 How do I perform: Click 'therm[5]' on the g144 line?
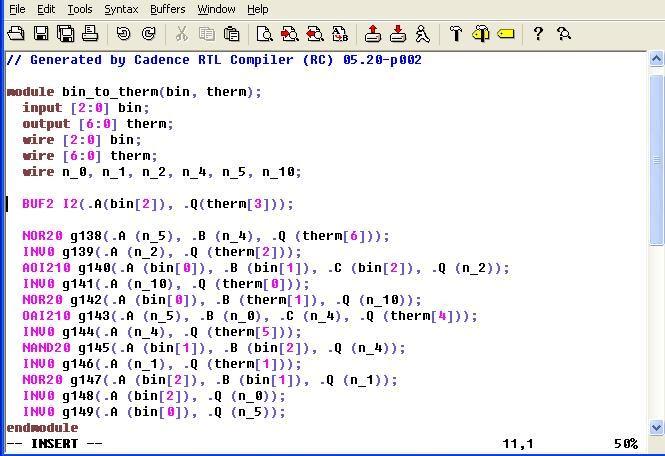246,332
